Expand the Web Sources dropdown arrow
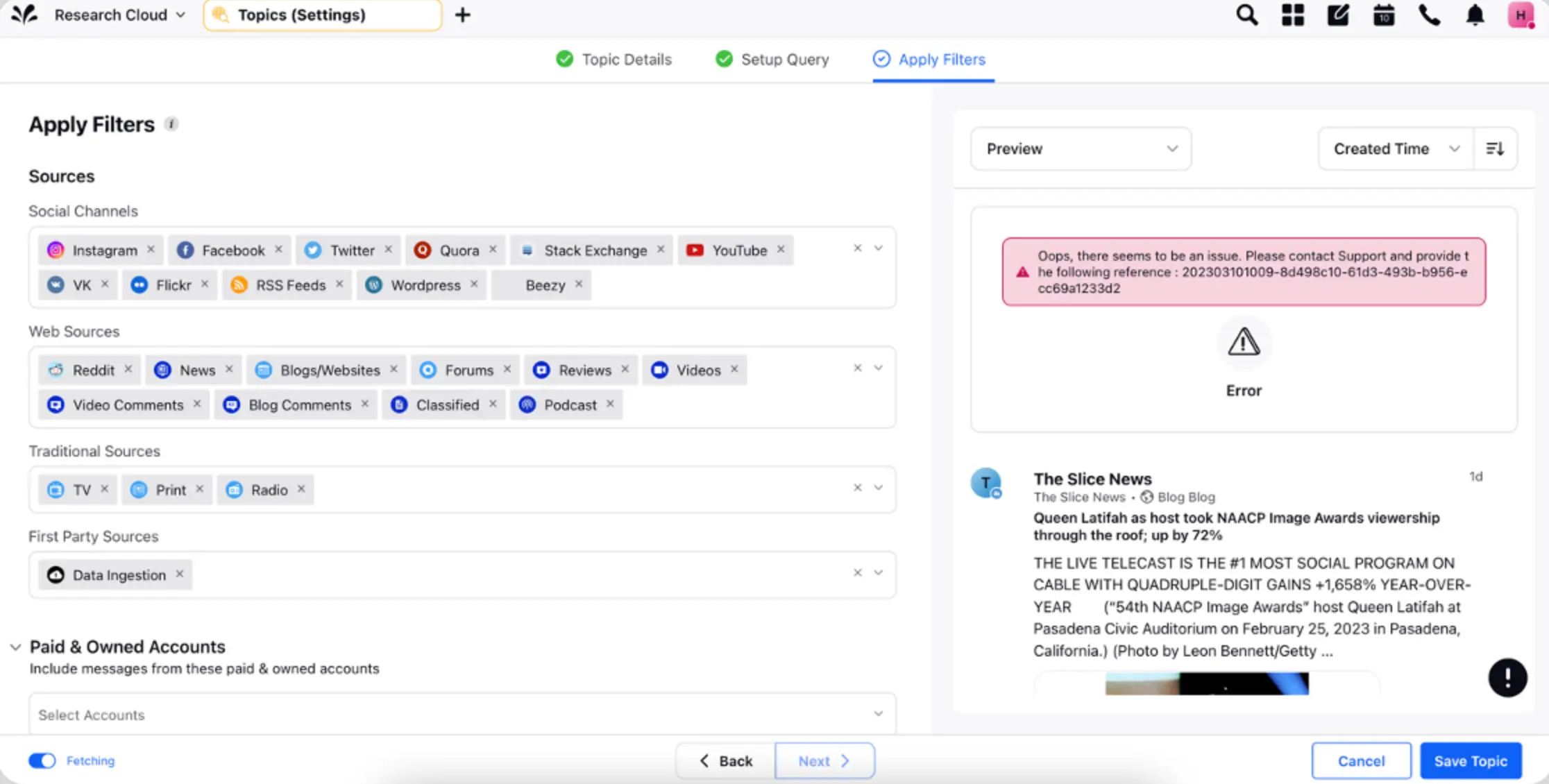Viewport: 1549px width, 784px height. pyautogui.click(x=879, y=368)
